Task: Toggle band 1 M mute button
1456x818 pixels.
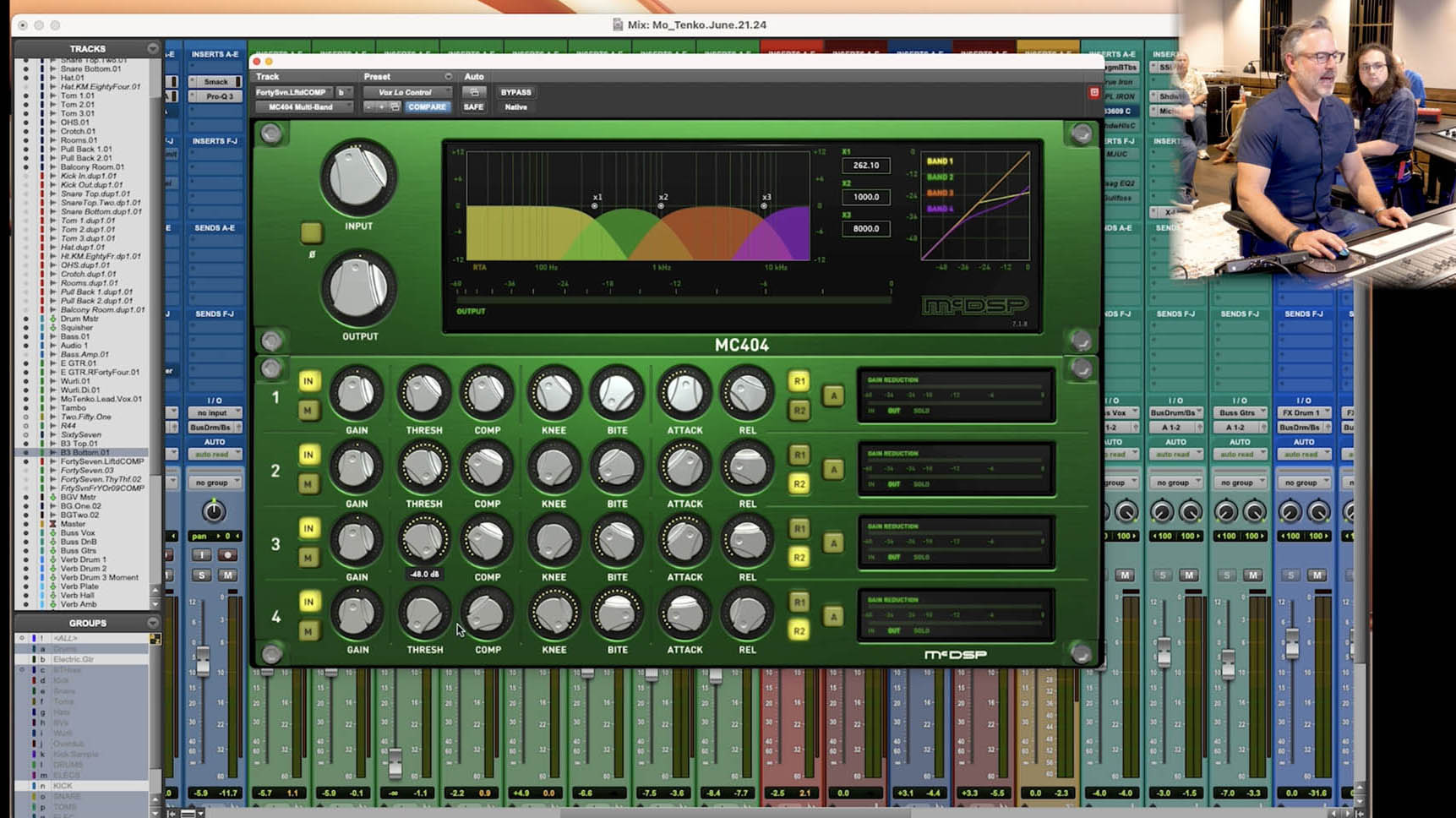Action: pyautogui.click(x=308, y=411)
